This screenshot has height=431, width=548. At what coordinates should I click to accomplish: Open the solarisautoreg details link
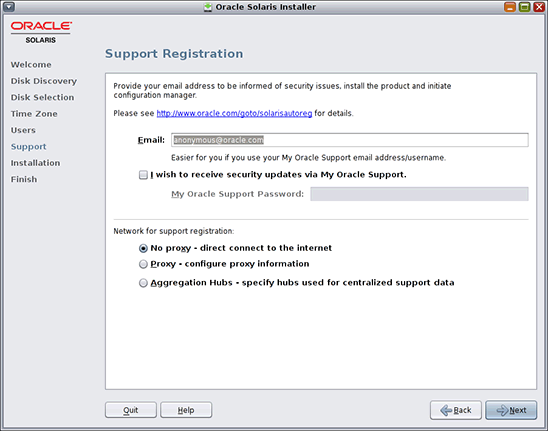pos(234,114)
